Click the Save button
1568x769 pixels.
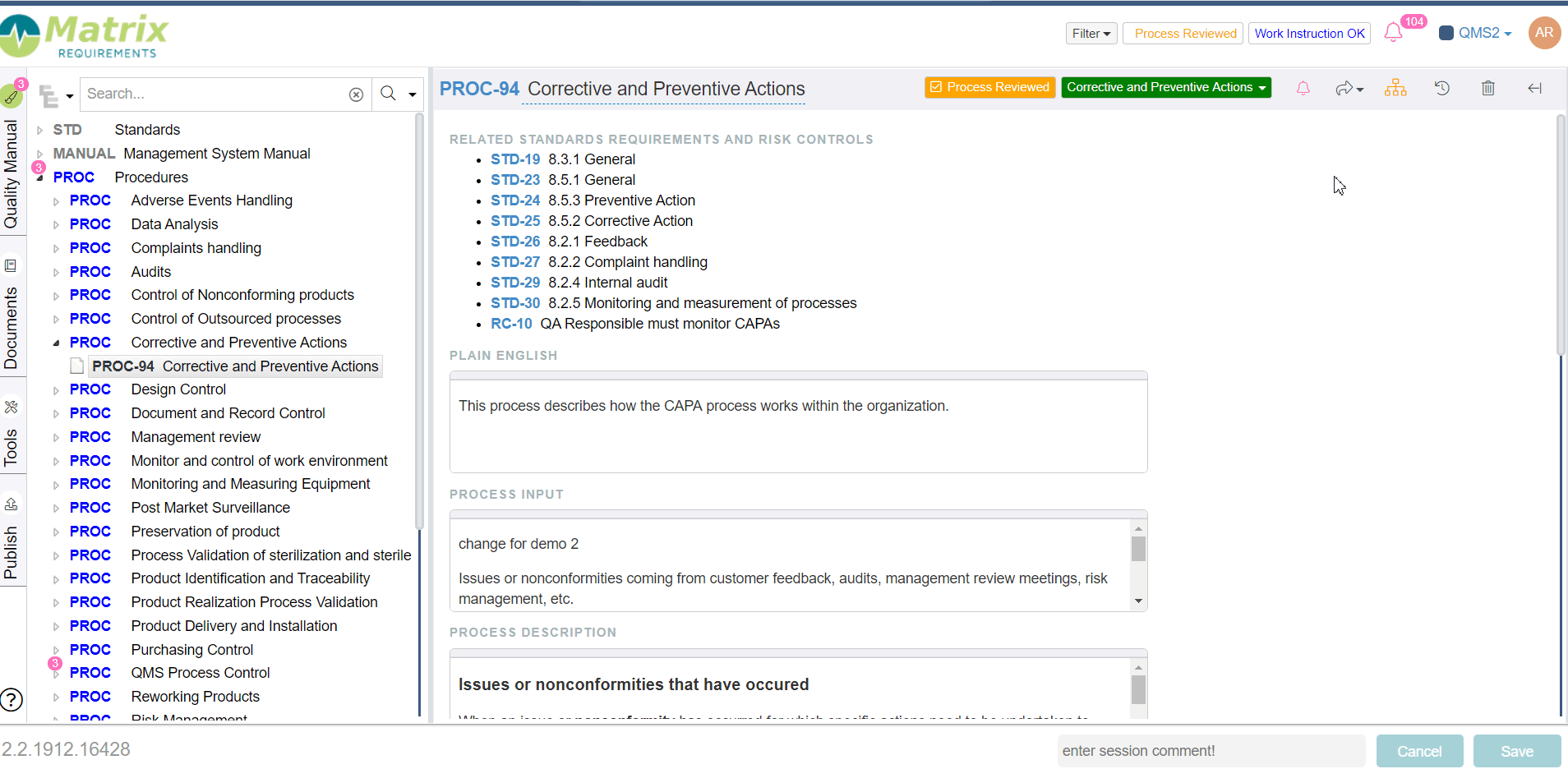pos(1516,751)
